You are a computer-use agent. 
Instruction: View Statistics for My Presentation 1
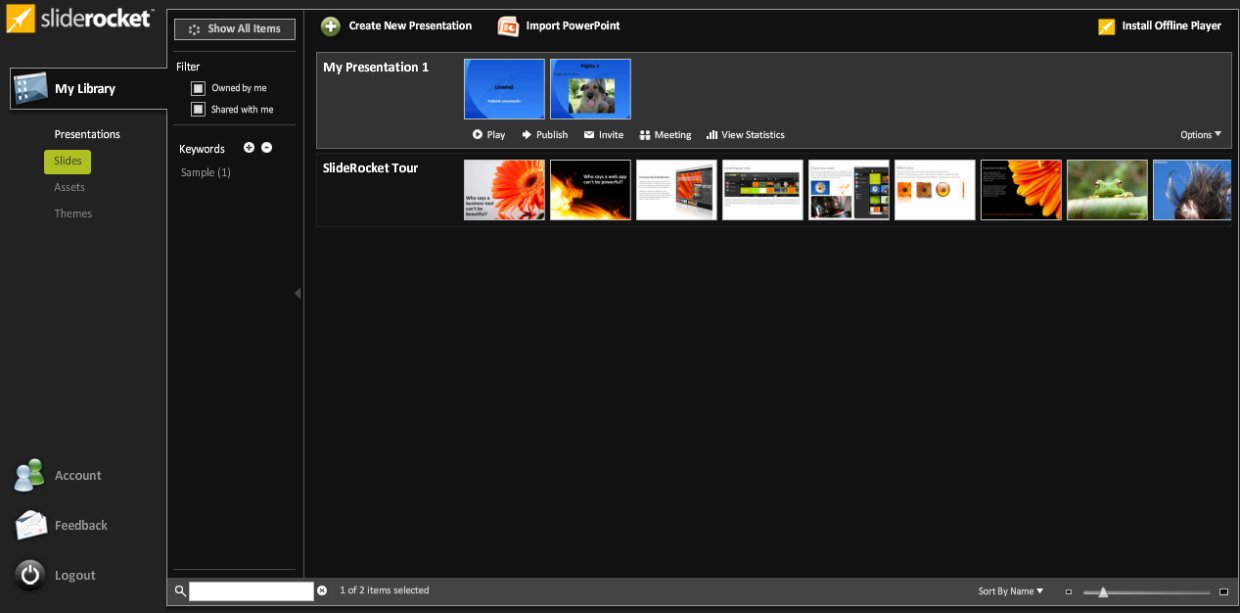point(745,135)
